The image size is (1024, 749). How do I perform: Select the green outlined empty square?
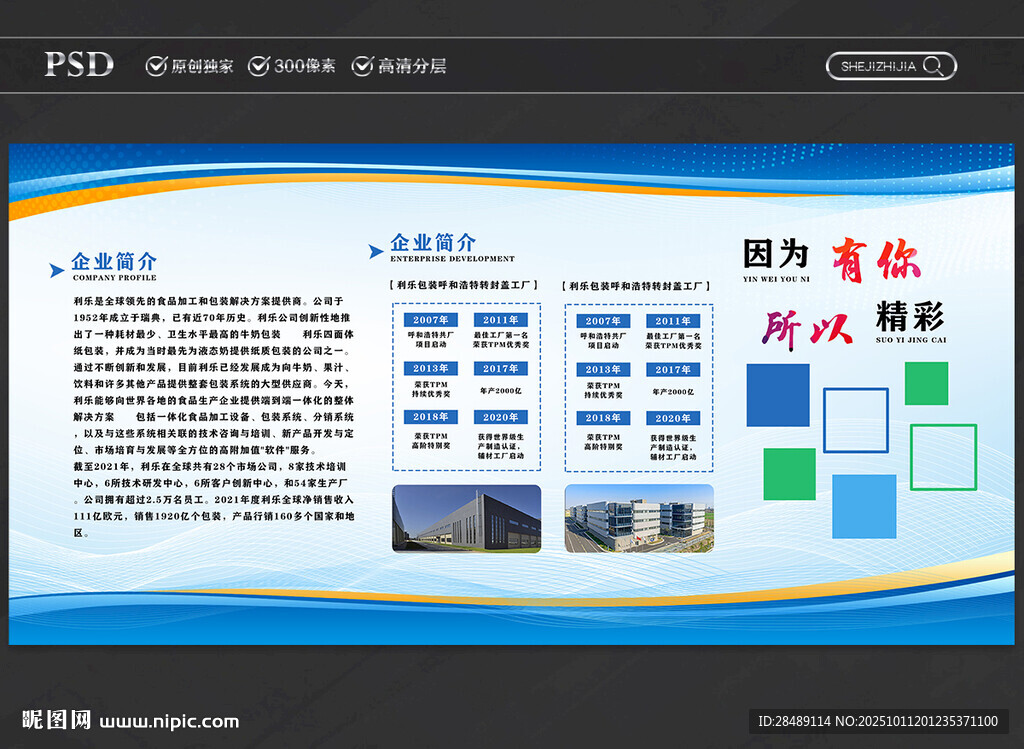point(943,457)
